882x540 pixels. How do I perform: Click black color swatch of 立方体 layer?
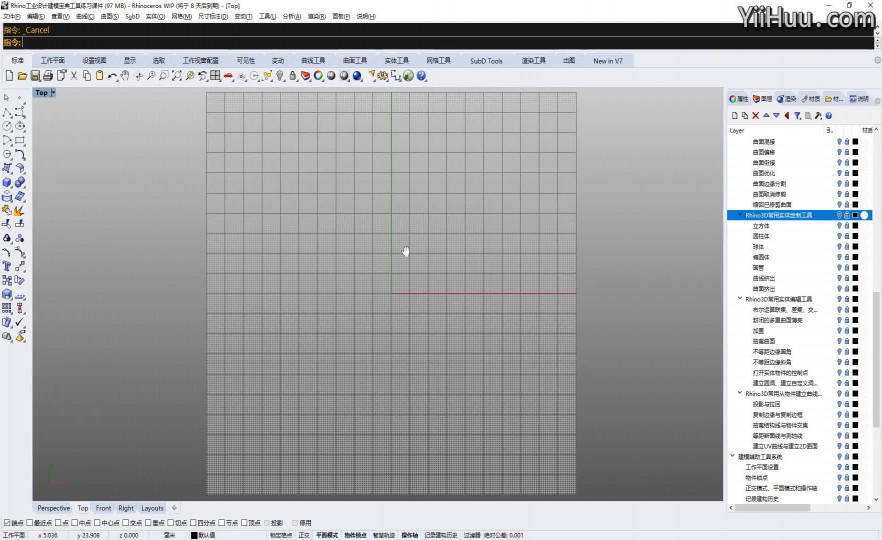[856, 226]
